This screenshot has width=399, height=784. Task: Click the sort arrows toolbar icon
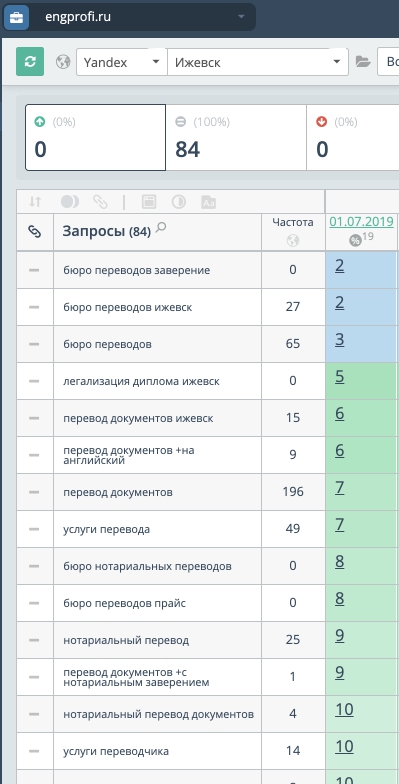35,202
